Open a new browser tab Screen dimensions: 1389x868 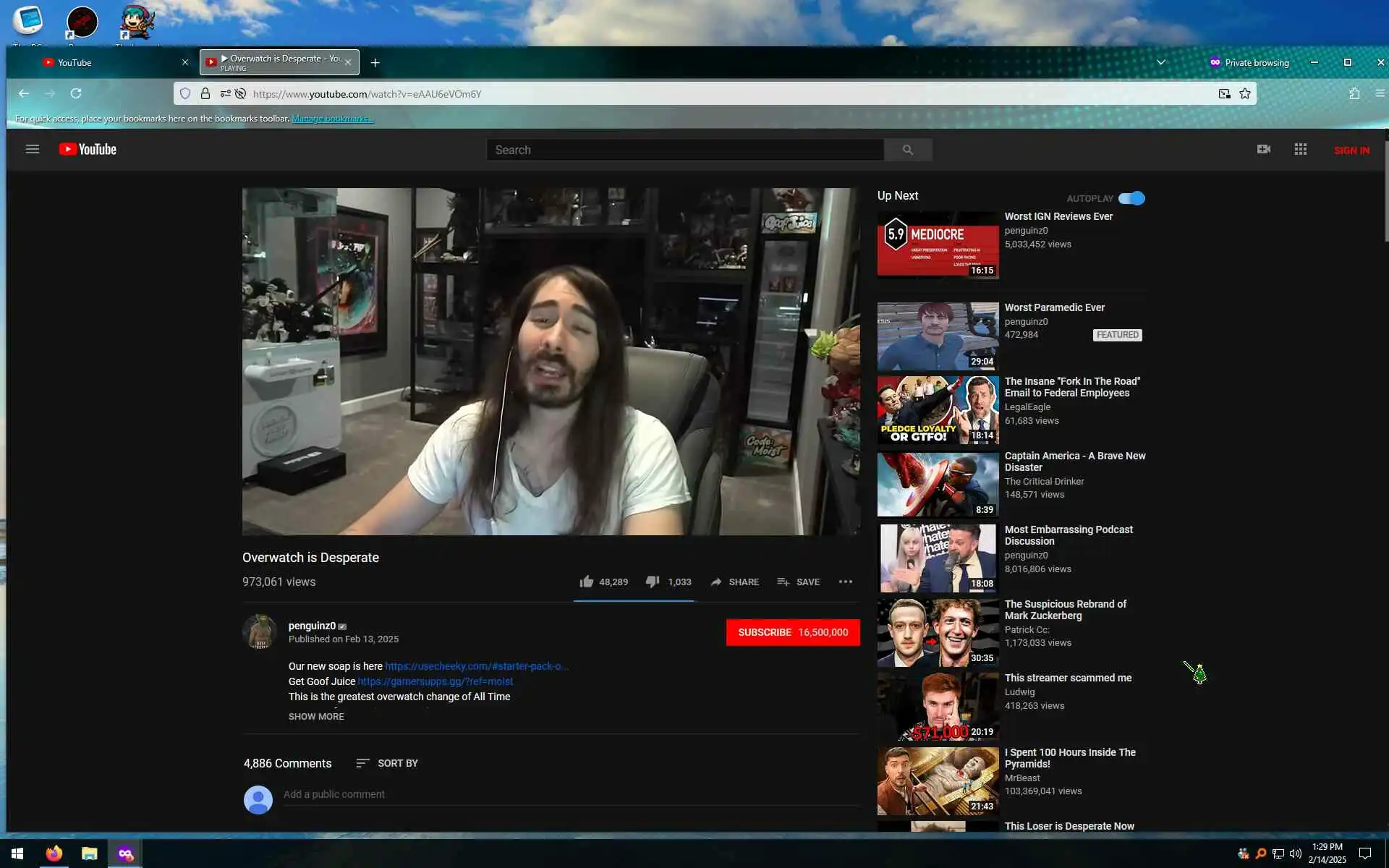tap(375, 63)
